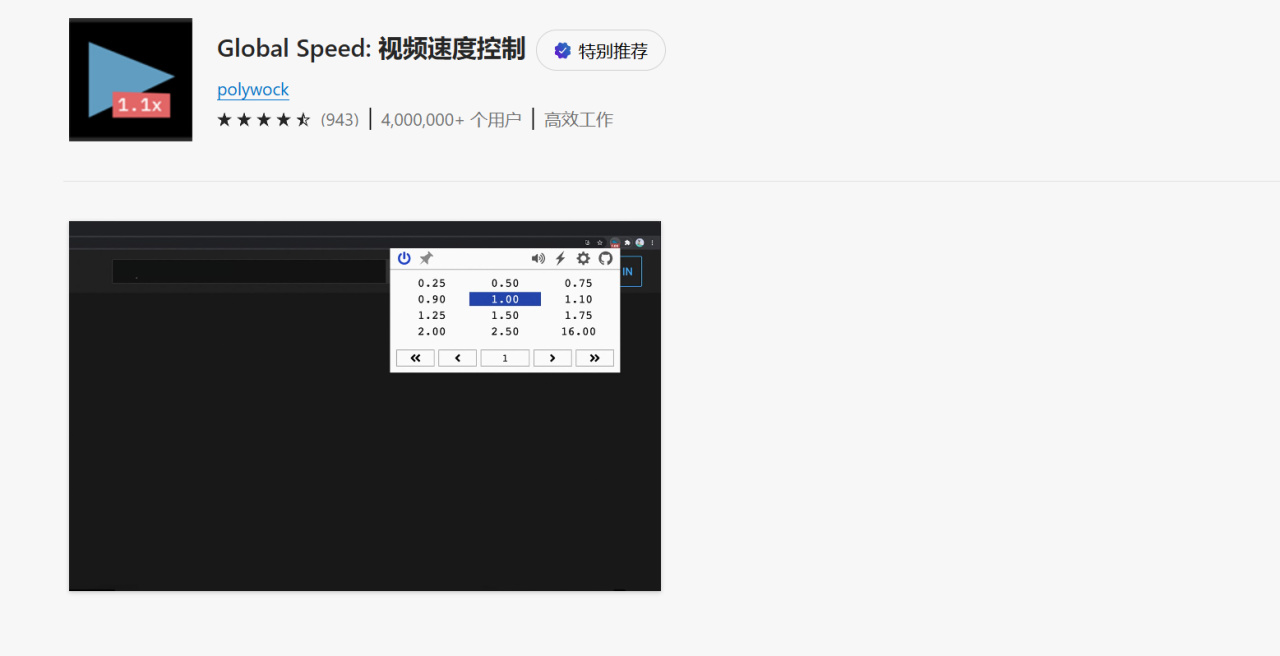Viewport: 1280px width, 656px height.
Task: Click the star rating row
Action: click(x=264, y=120)
